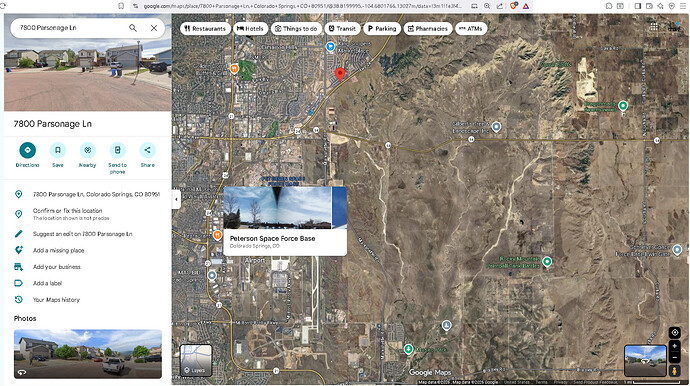
Task: Click the Brave Rewards triangle icon
Action: 526,6
